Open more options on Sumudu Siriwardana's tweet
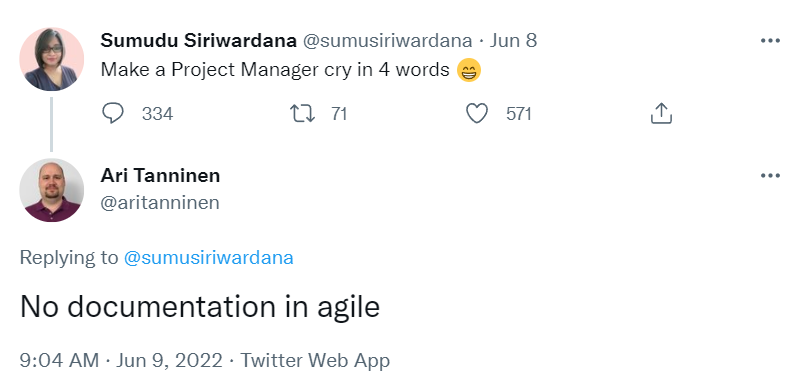The height and width of the screenshot is (375, 796). pyautogui.click(x=770, y=41)
